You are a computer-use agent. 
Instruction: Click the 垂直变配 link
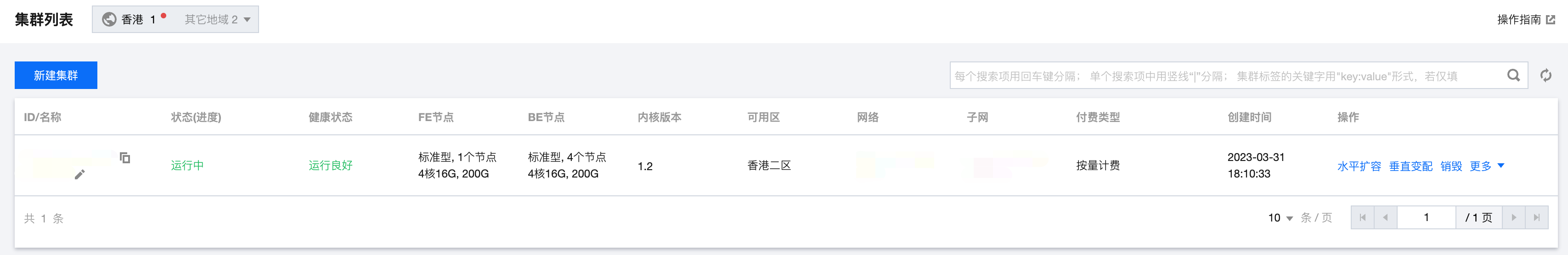tap(1410, 166)
